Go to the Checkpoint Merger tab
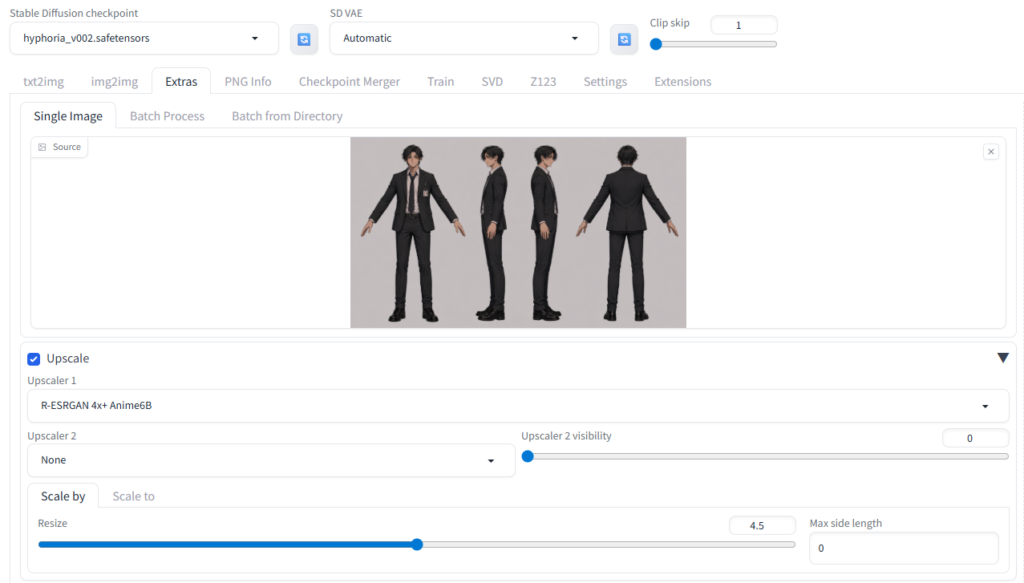This screenshot has width=1024, height=583. click(349, 82)
